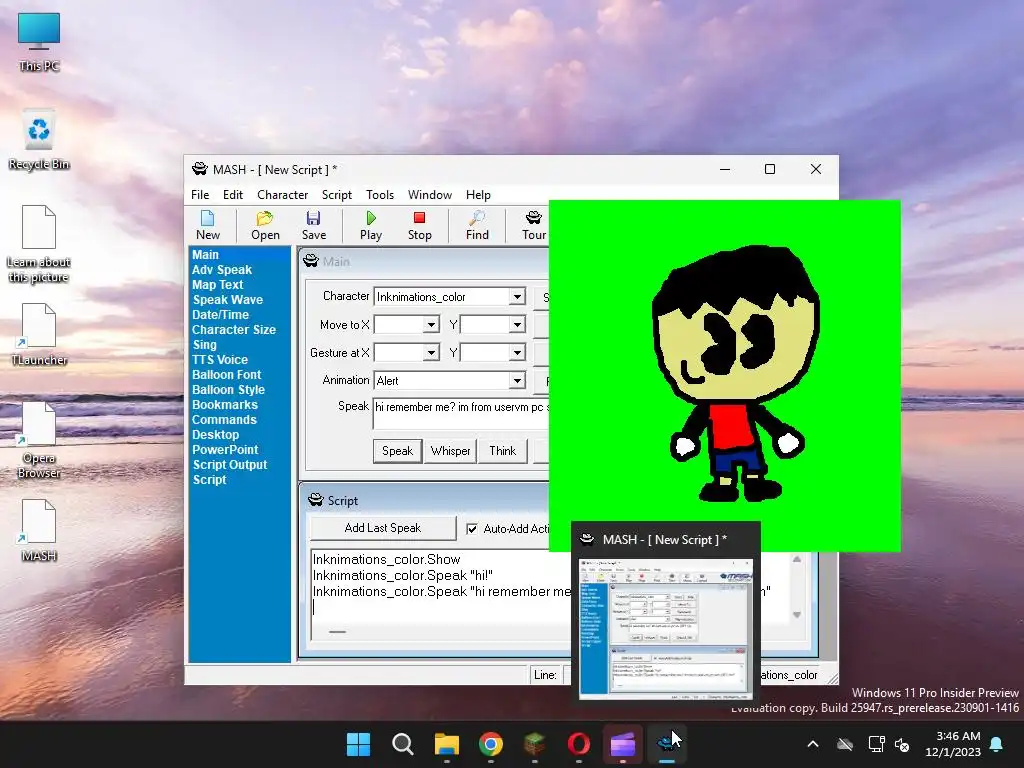Image resolution: width=1024 pixels, height=768 pixels.
Task: Open the File menu
Action: pyautogui.click(x=200, y=195)
